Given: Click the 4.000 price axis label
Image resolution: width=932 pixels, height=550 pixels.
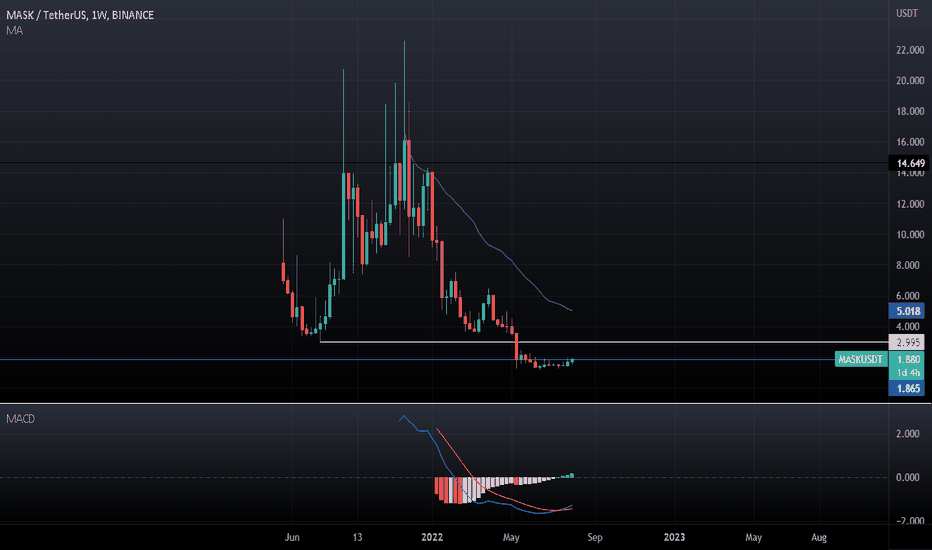Looking at the screenshot, I should [910, 326].
